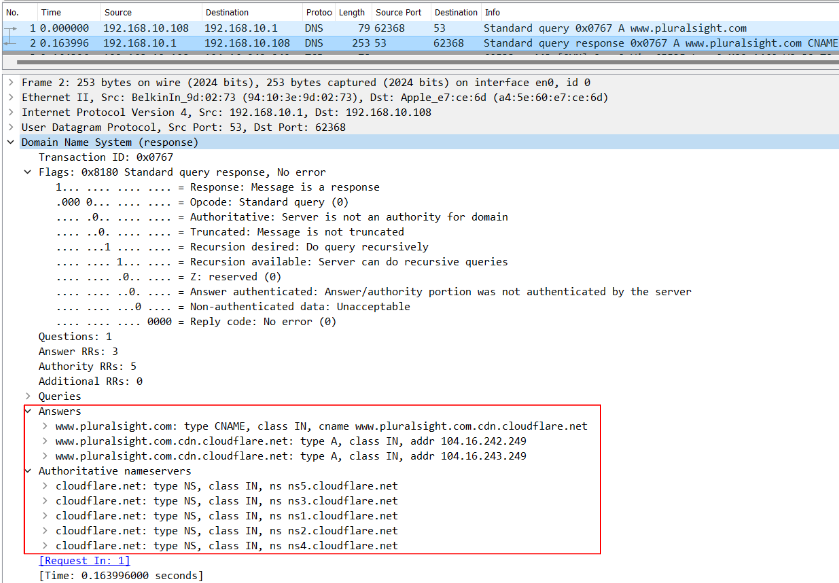Sort packets by the Time column header

(x=68, y=12)
